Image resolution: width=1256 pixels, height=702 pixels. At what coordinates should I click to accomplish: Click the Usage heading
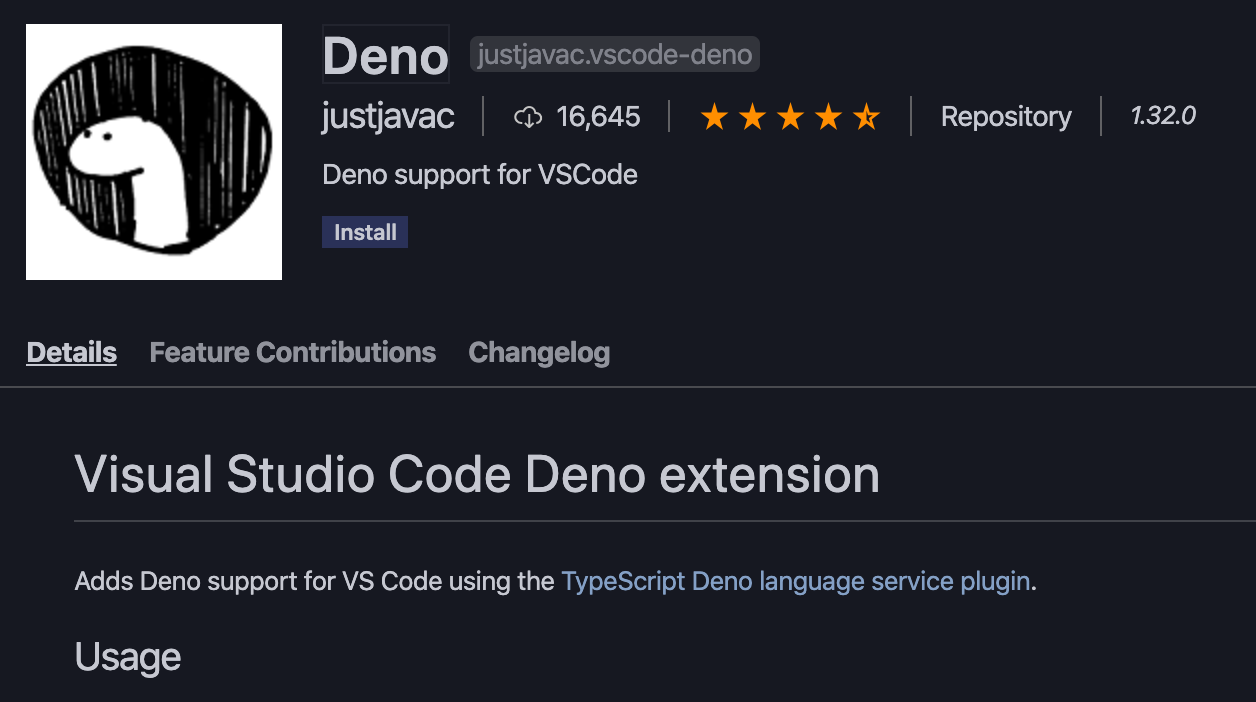click(x=128, y=657)
